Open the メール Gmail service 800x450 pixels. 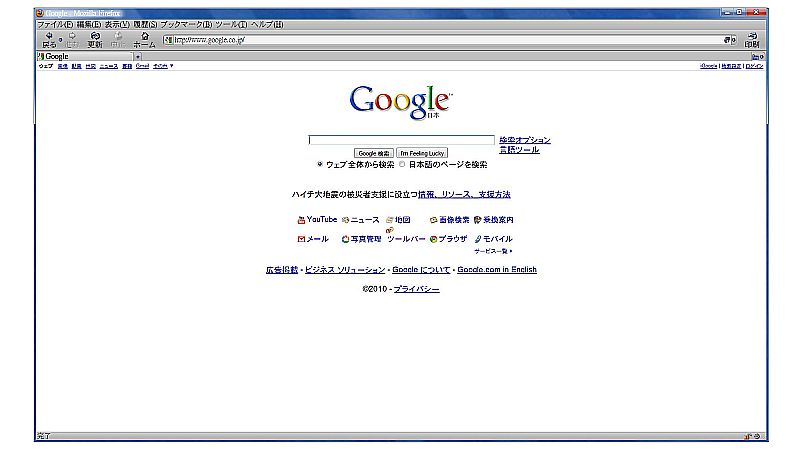[x=313, y=239]
